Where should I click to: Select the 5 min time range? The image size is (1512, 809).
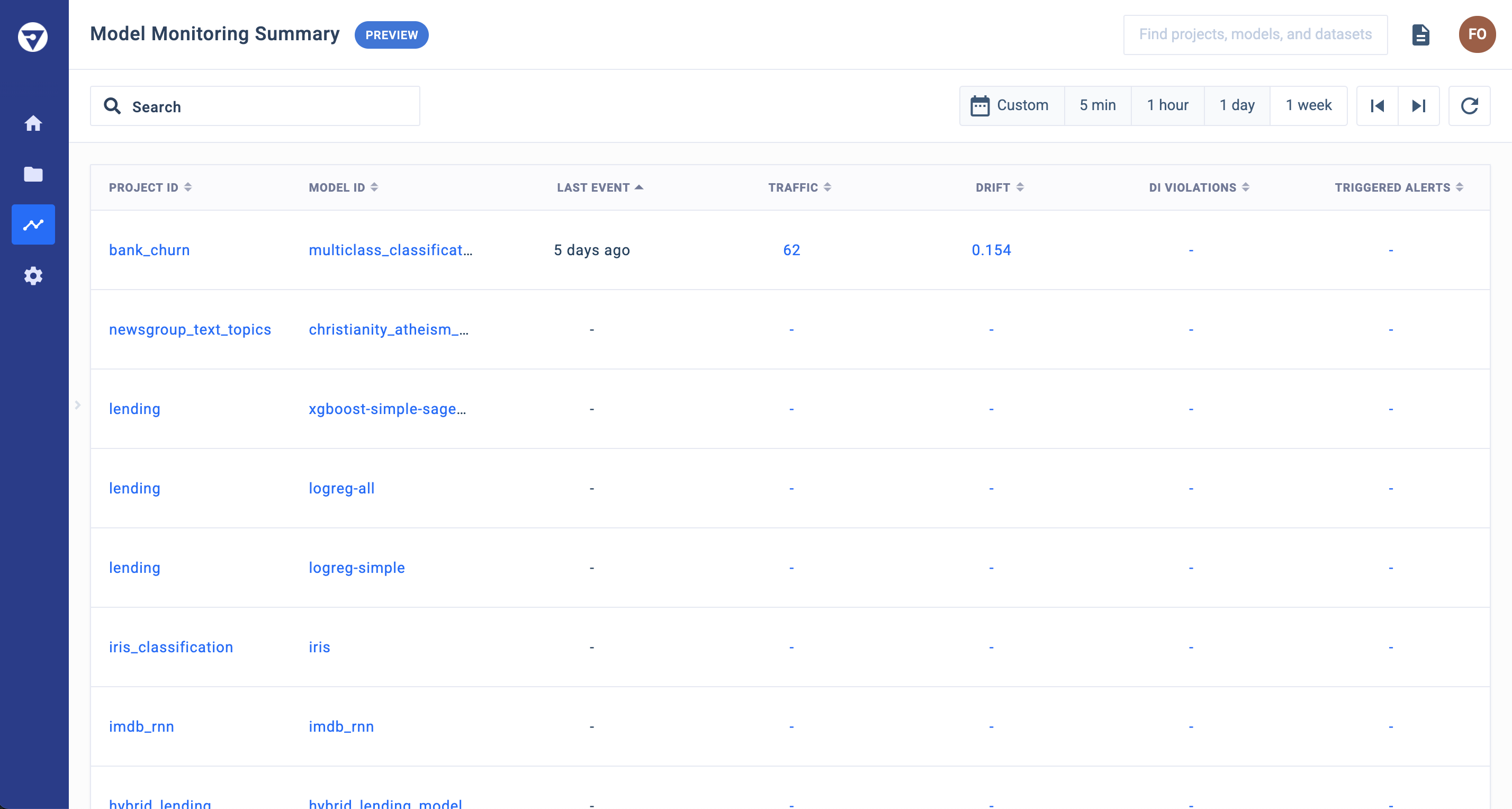tap(1097, 106)
